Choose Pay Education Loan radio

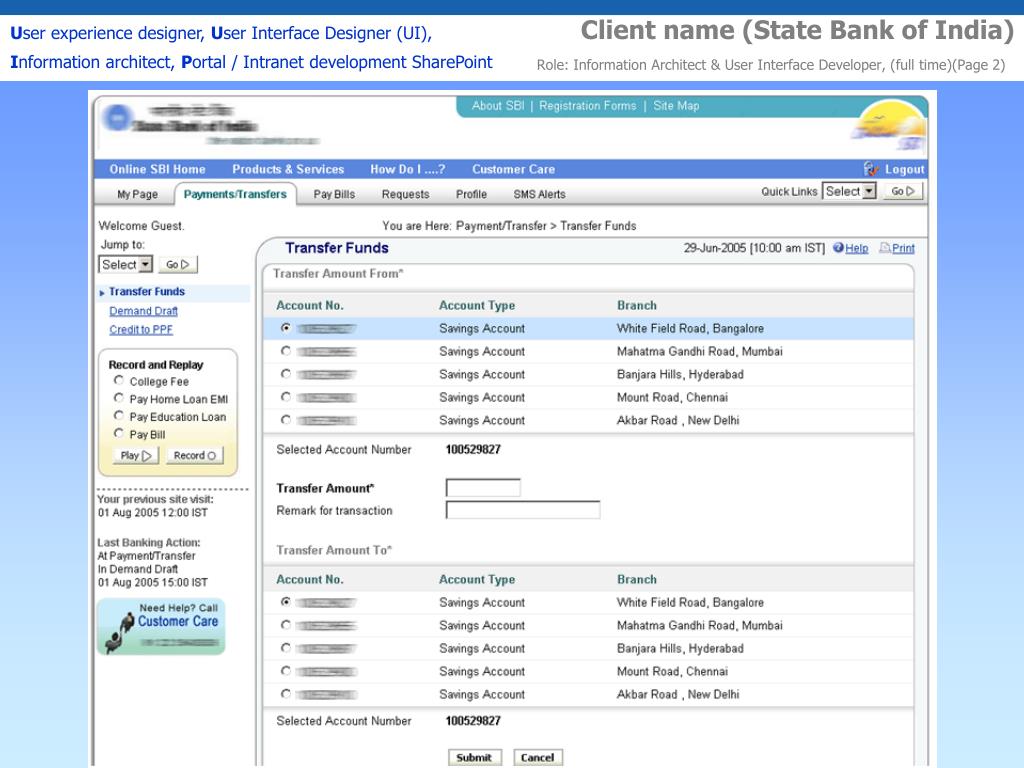pos(118,415)
